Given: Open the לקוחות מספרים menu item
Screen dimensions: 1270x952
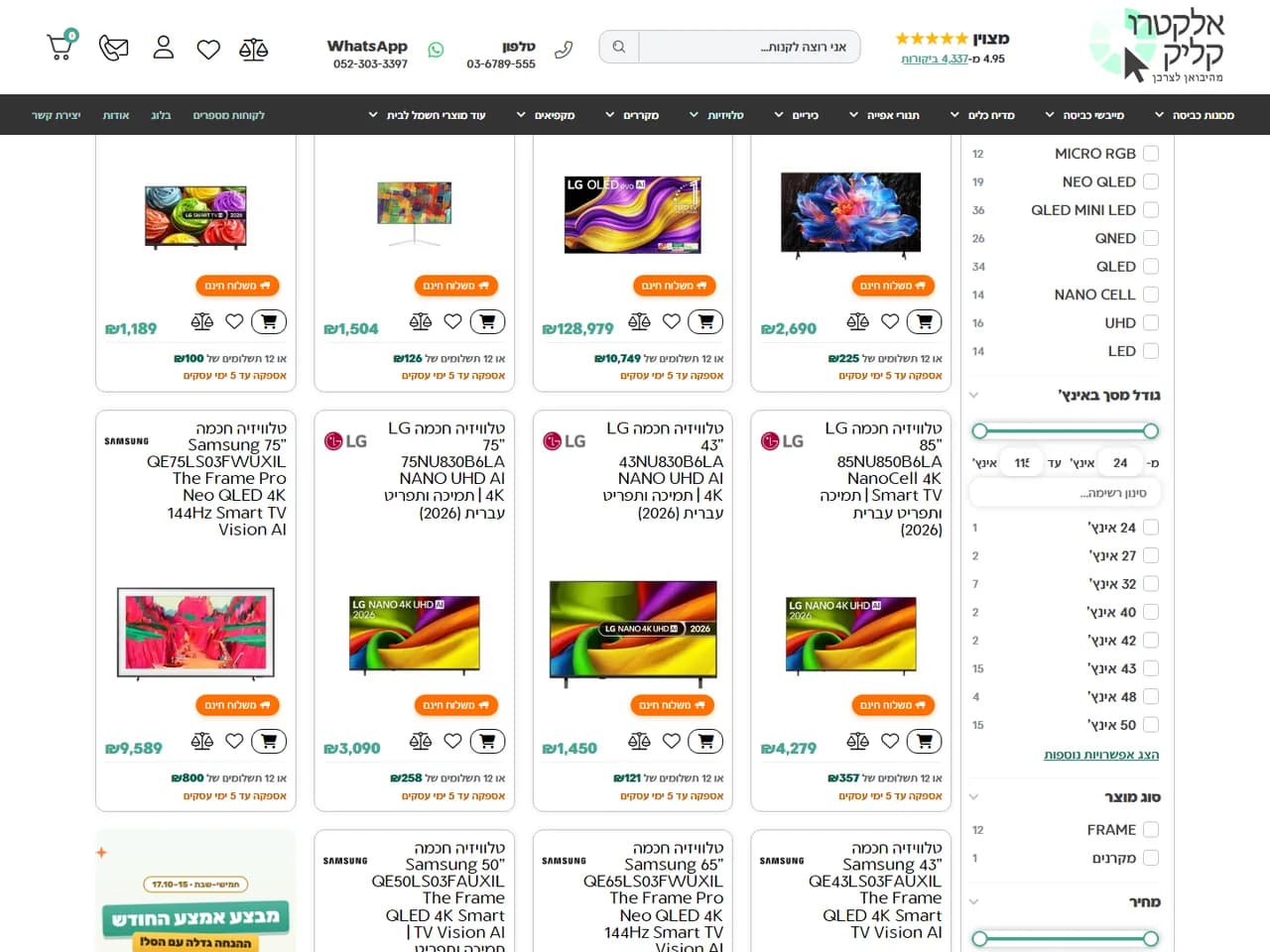Looking at the screenshot, I should pos(229,115).
